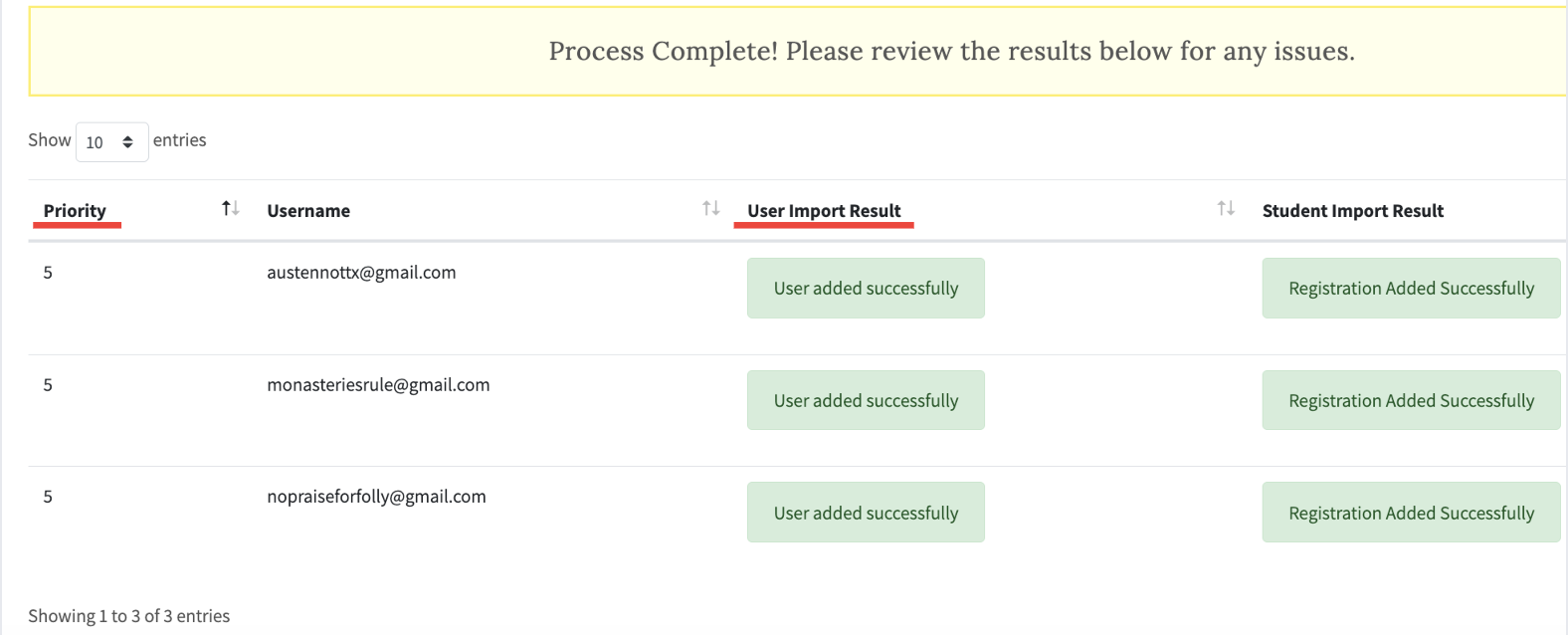The image size is (1568, 635).
Task: Click the Username column sort arrows icon
Action: (x=710, y=208)
